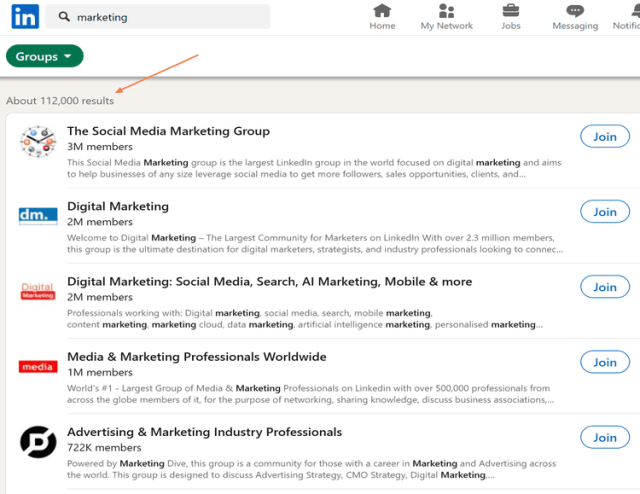Focus the search field containing marketing
The height and width of the screenshot is (494, 640).
158,17
